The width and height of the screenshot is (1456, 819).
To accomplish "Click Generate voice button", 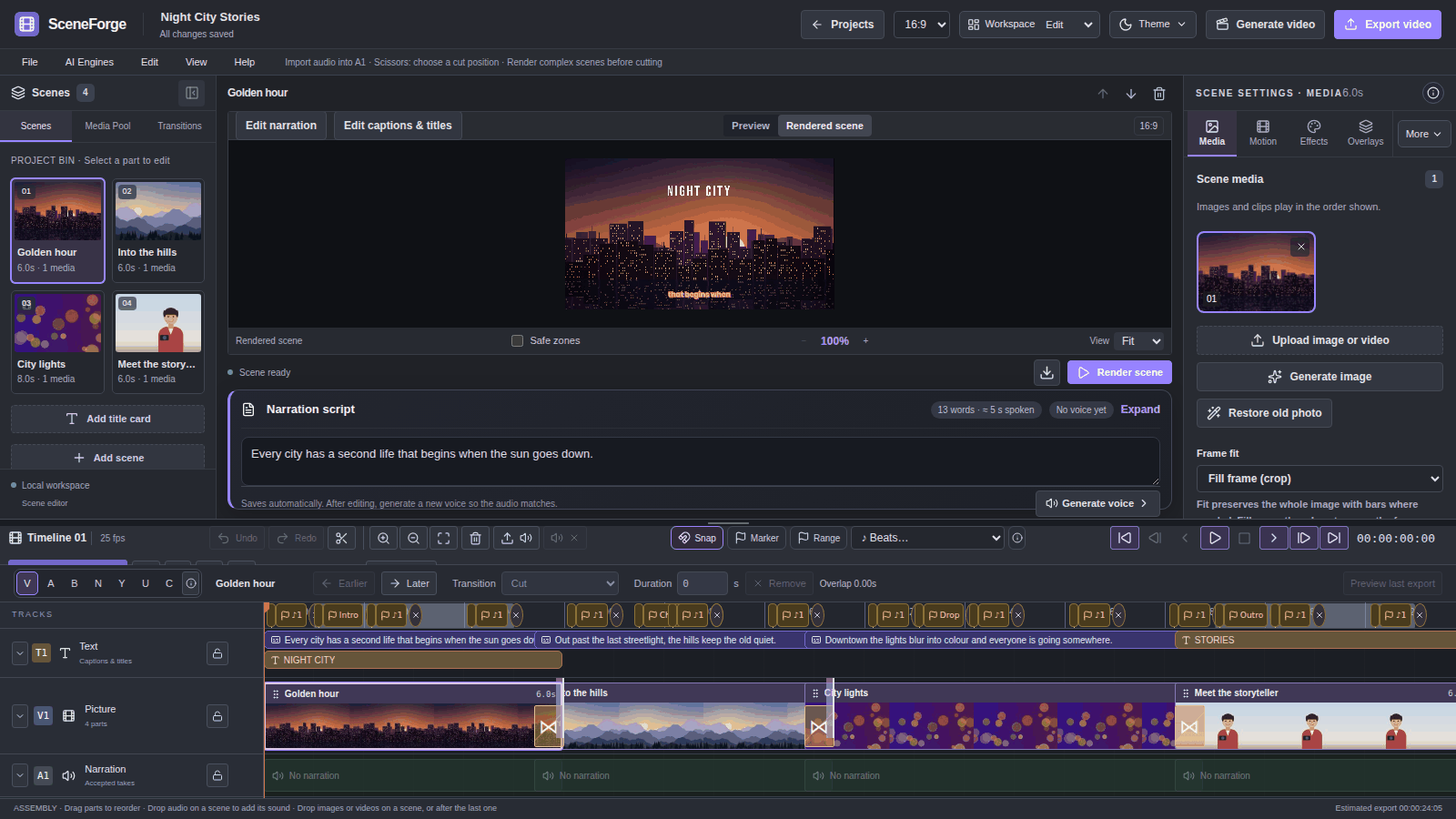I will point(1097,503).
